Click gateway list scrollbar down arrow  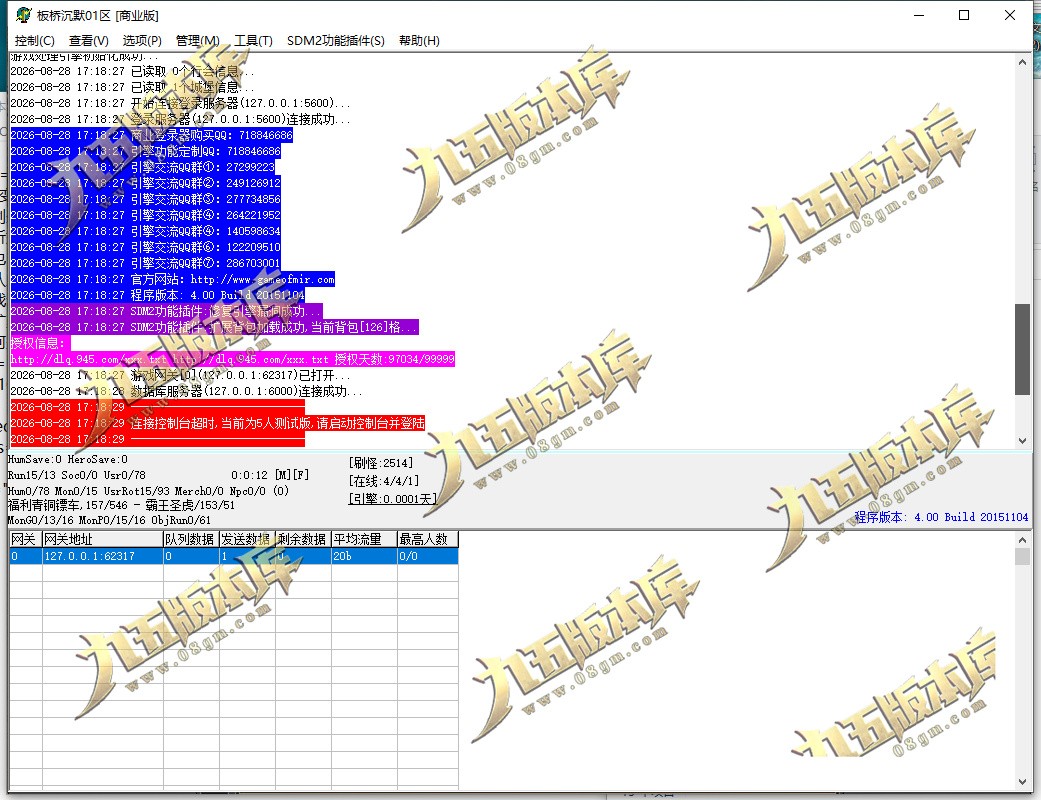tap(1022, 781)
